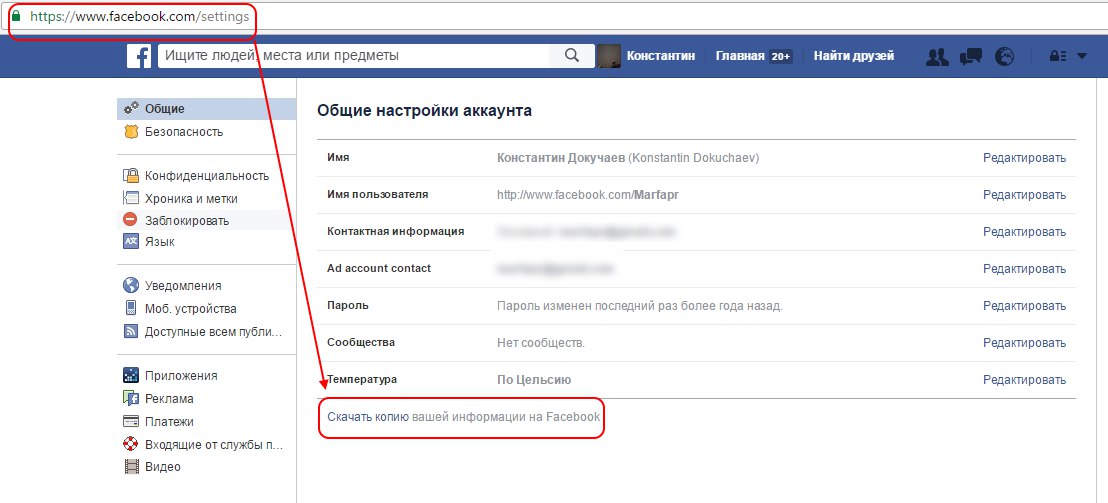The height and width of the screenshot is (503, 1108).
Task: Edit the Пароль row
Action: pyautogui.click(x=1024, y=306)
